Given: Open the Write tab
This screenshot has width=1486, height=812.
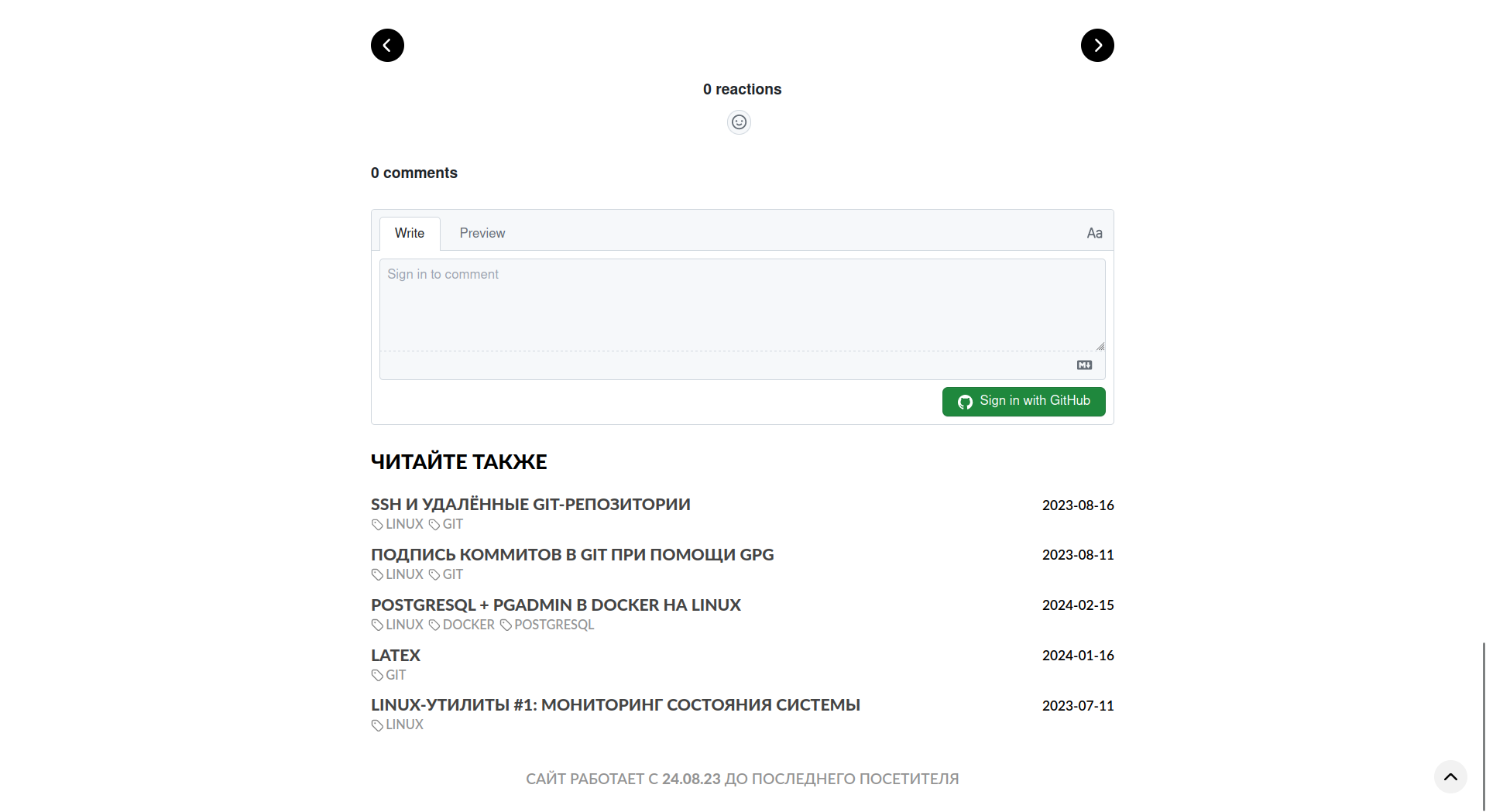Looking at the screenshot, I should 410,233.
